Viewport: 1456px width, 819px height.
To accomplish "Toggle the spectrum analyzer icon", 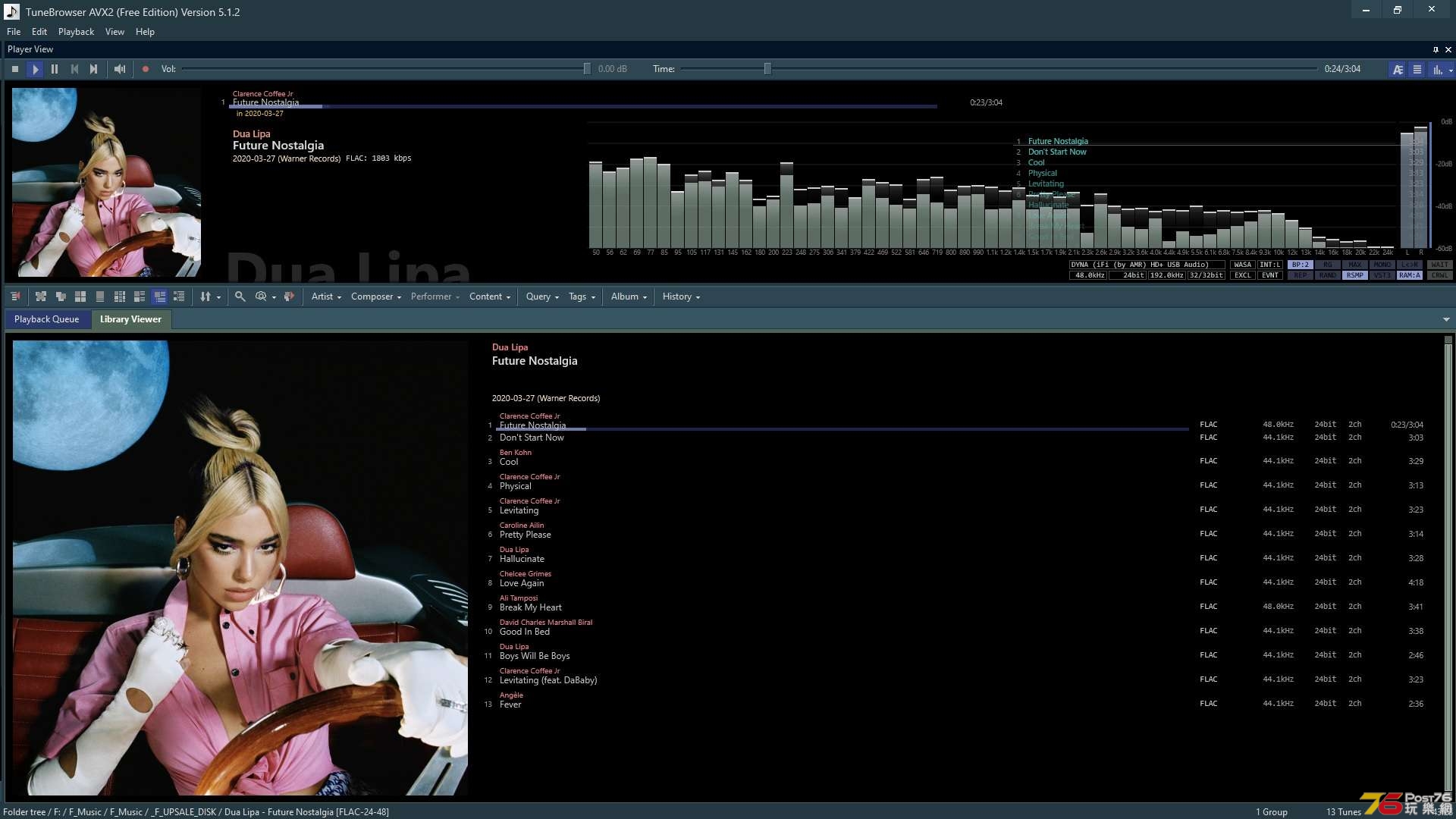I will pyautogui.click(x=1436, y=69).
